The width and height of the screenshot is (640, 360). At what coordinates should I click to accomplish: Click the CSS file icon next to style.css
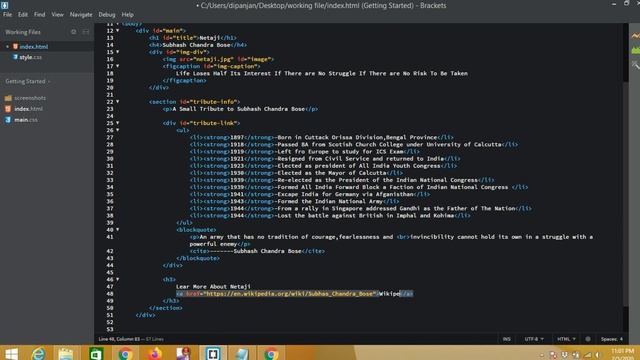[15, 57]
